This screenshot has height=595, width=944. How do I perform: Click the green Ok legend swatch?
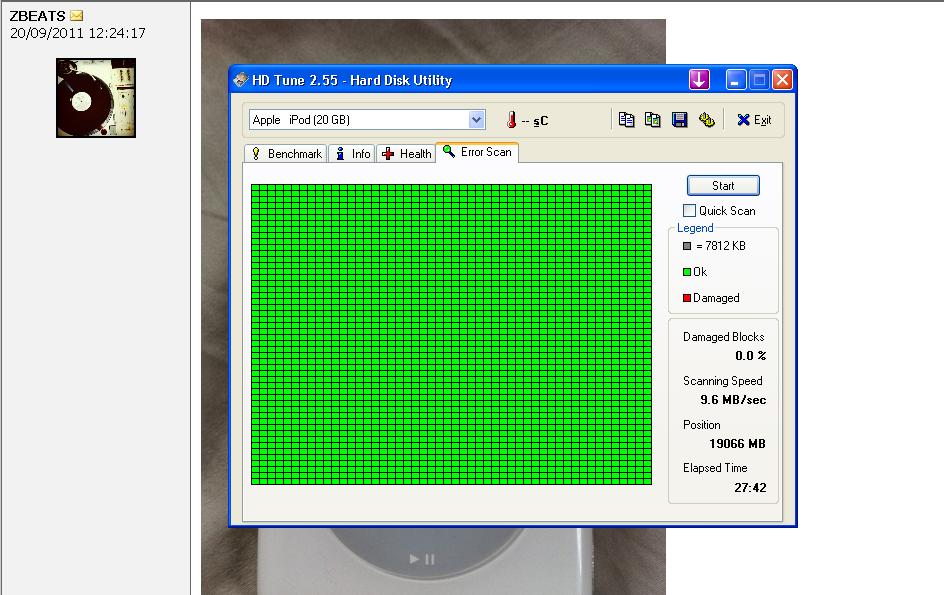click(x=686, y=272)
